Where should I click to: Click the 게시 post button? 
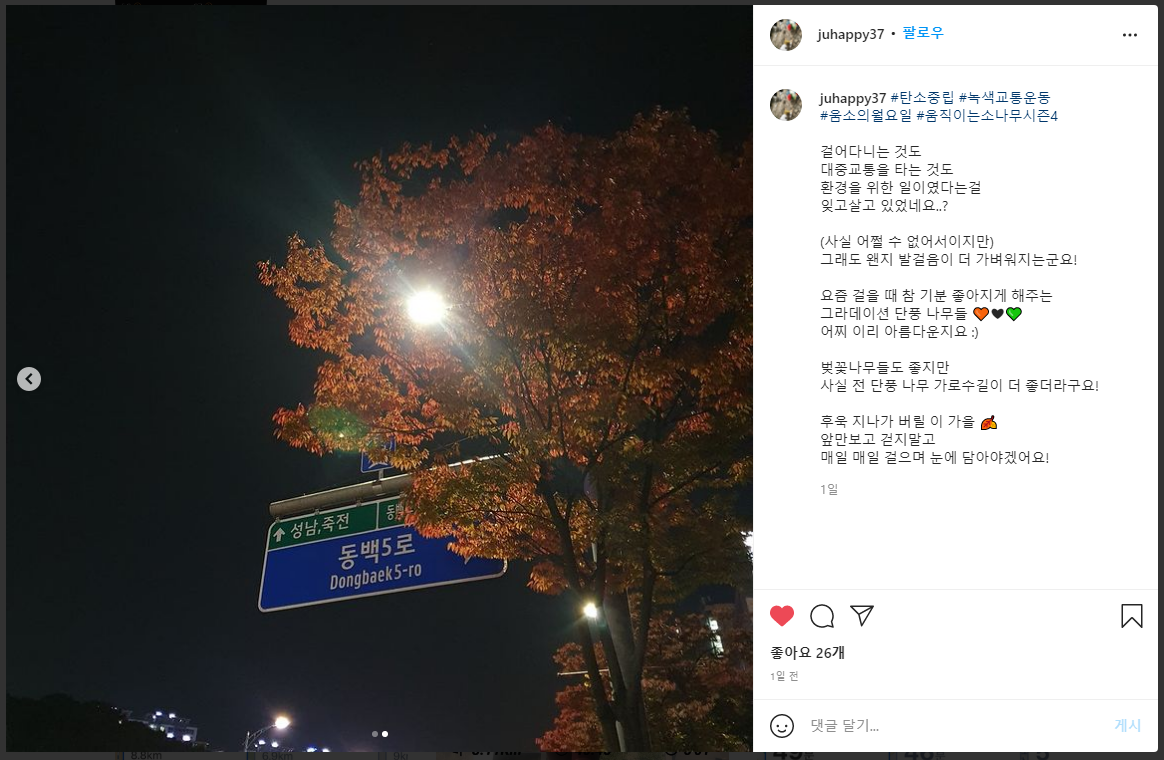pos(1127,726)
